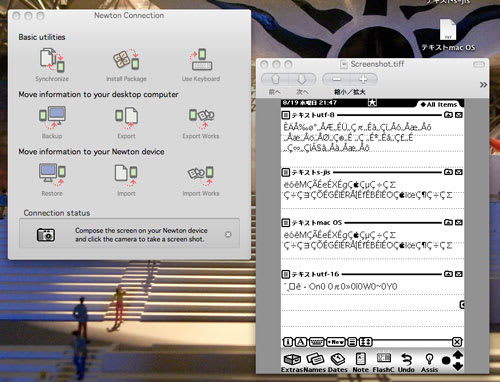Click the scroll arrows status bar button
This screenshot has height=382, width=500.
pos(365,342)
